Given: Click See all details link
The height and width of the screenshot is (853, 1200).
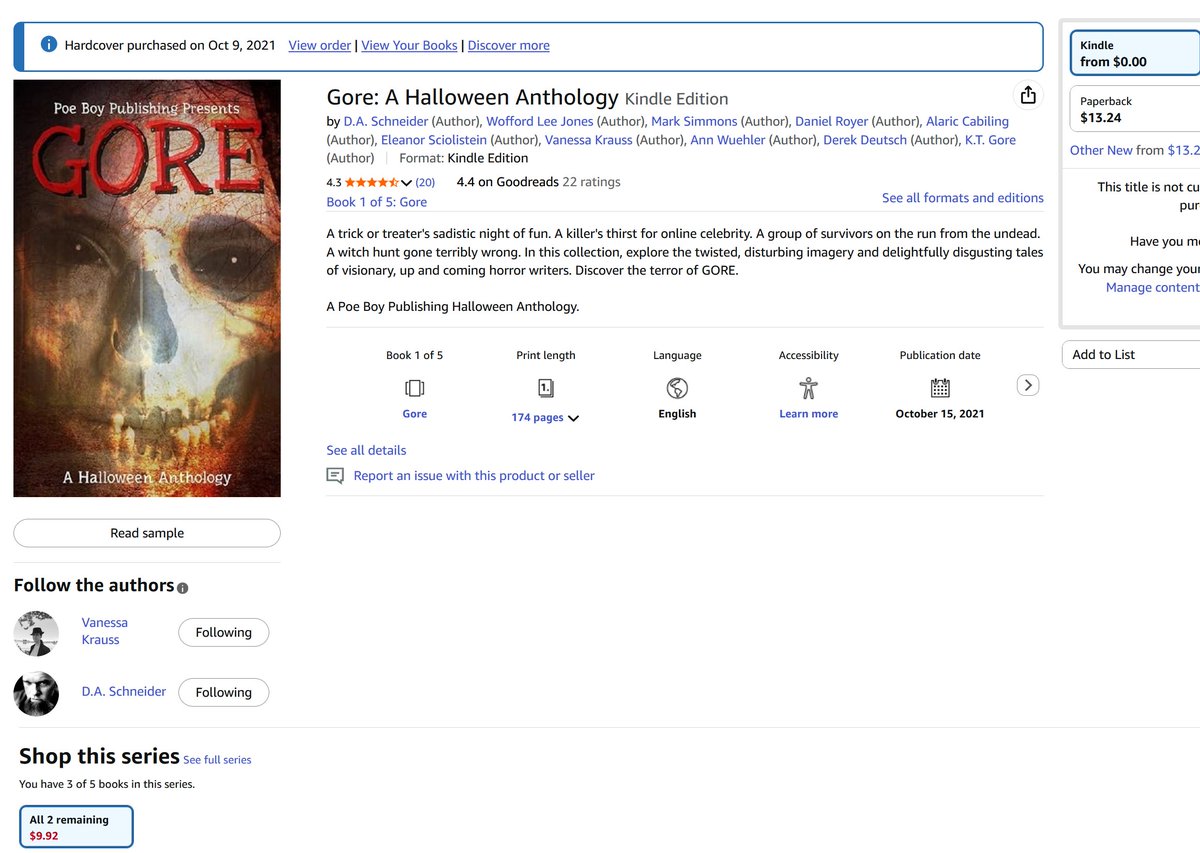Looking at the screenshot, I should [366, 450].
